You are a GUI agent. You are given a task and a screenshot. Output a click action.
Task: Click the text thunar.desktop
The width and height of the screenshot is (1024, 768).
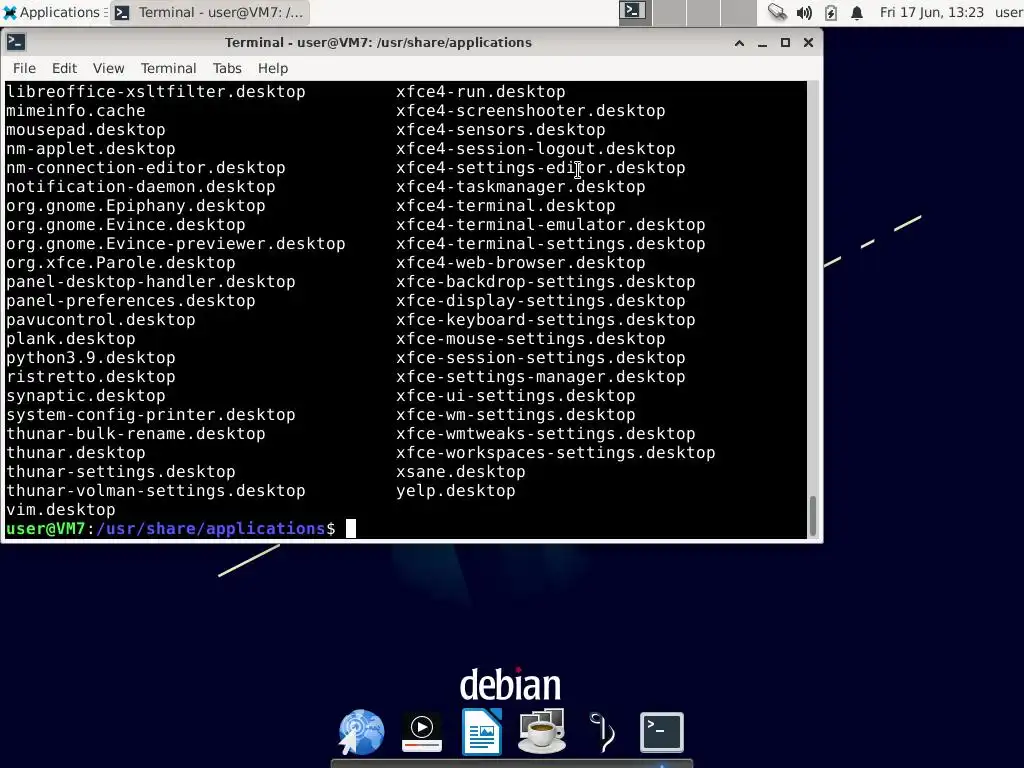pos(76,453)
